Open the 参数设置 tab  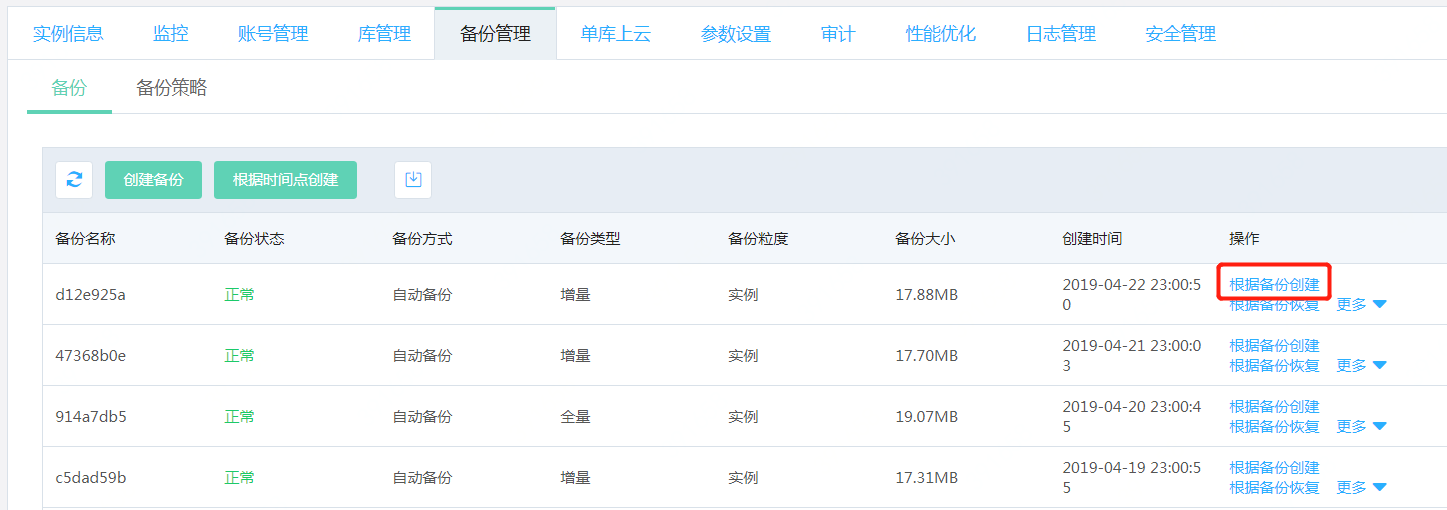pos(736,34)
